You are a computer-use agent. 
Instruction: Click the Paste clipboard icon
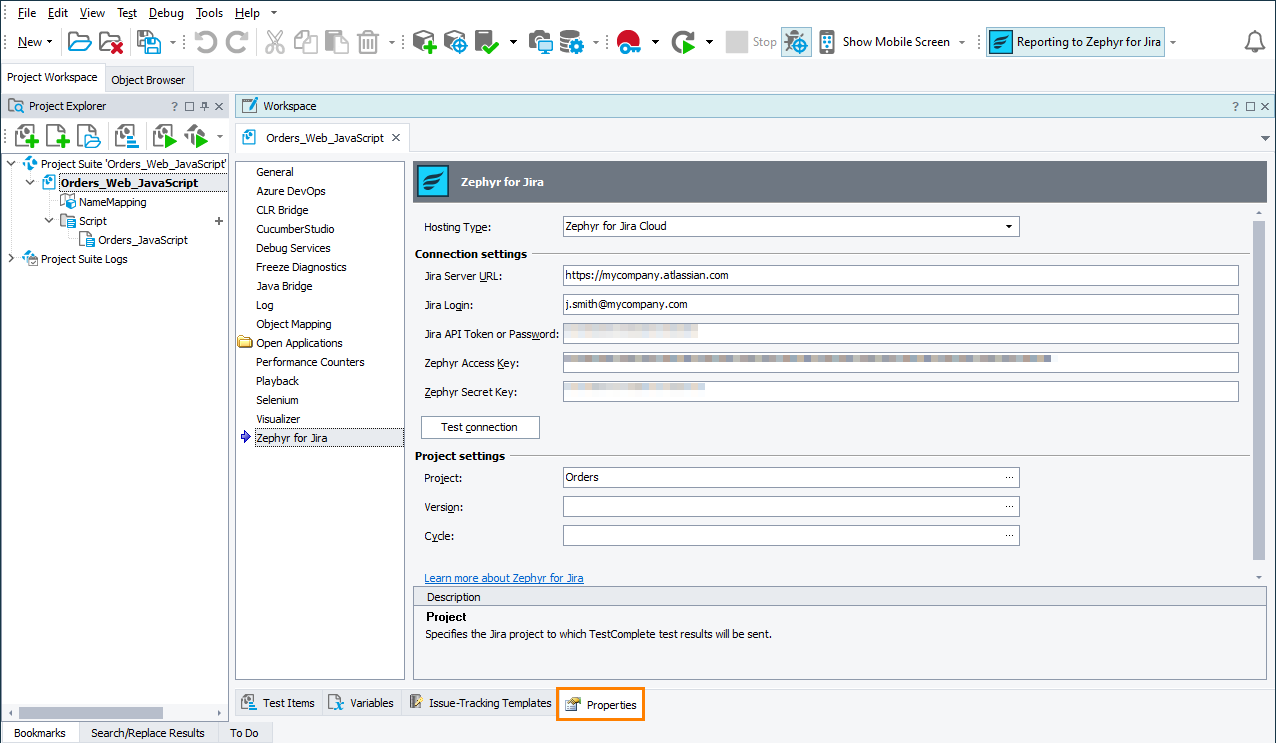[336, 42]
